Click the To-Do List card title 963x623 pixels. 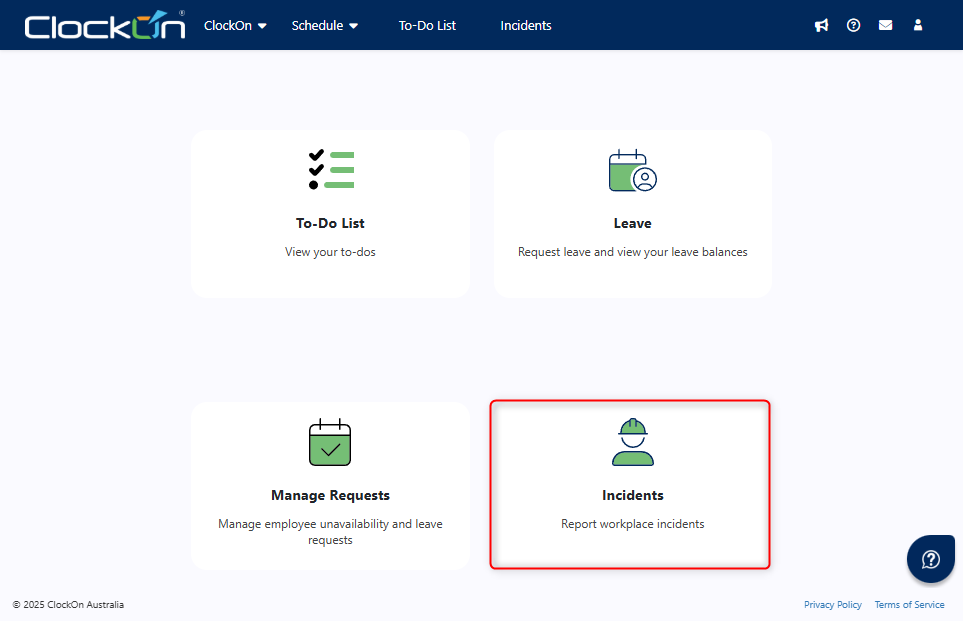coord(330,223)
